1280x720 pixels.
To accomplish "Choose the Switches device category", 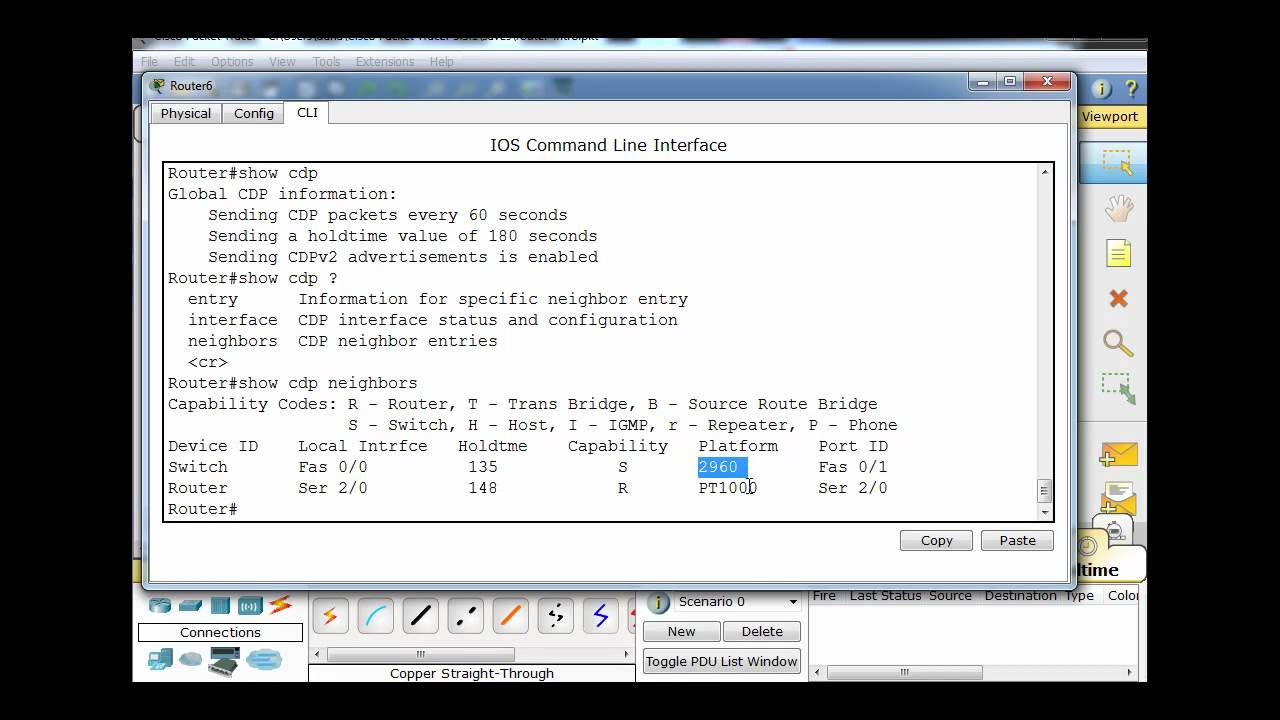I will (190, 605).
